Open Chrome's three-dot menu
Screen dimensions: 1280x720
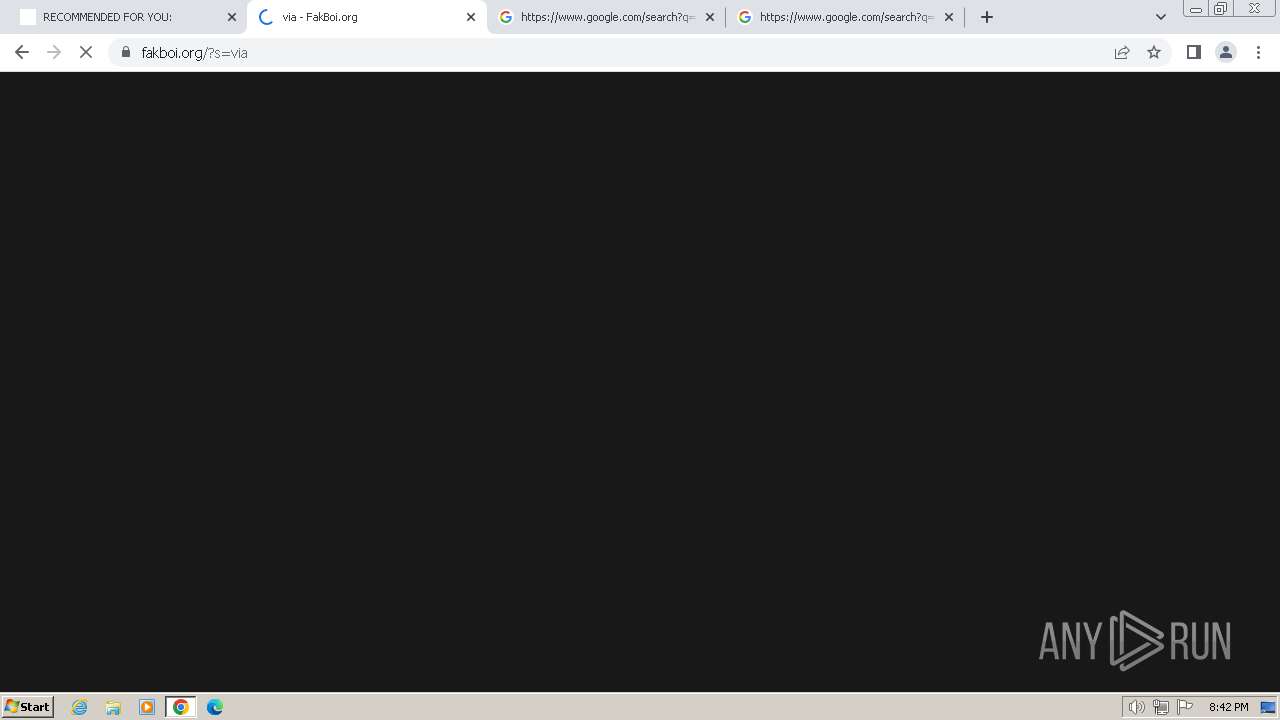tap(1258, 52)
